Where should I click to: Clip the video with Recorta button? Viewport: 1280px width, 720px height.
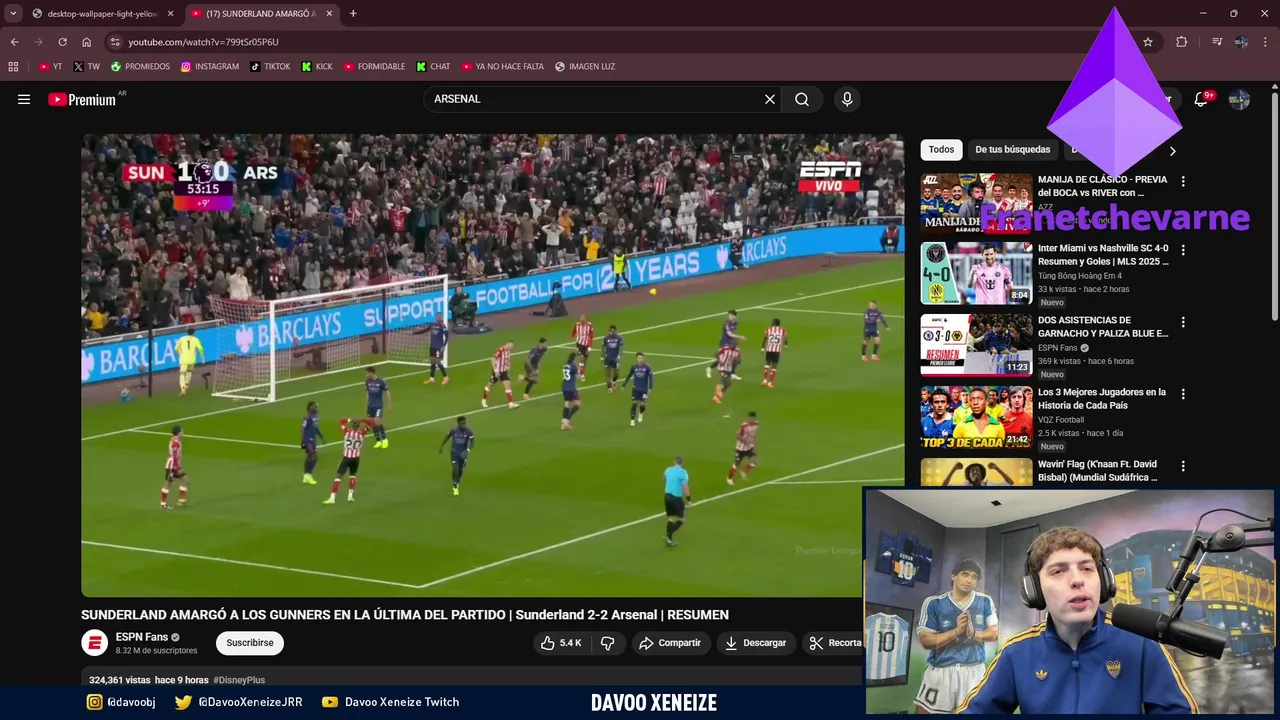click(835, 643)
